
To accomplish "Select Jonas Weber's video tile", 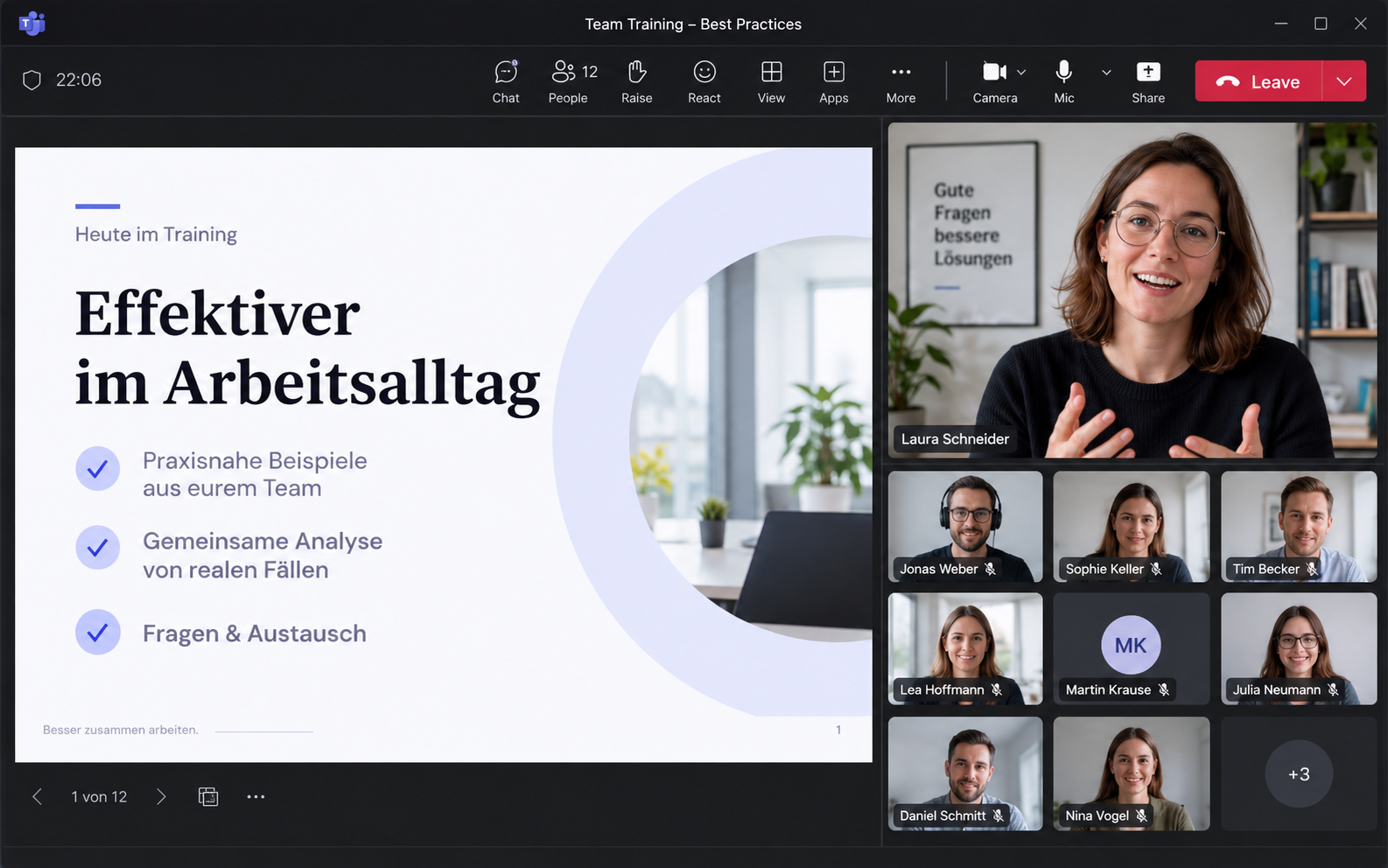I will point(965,527).
